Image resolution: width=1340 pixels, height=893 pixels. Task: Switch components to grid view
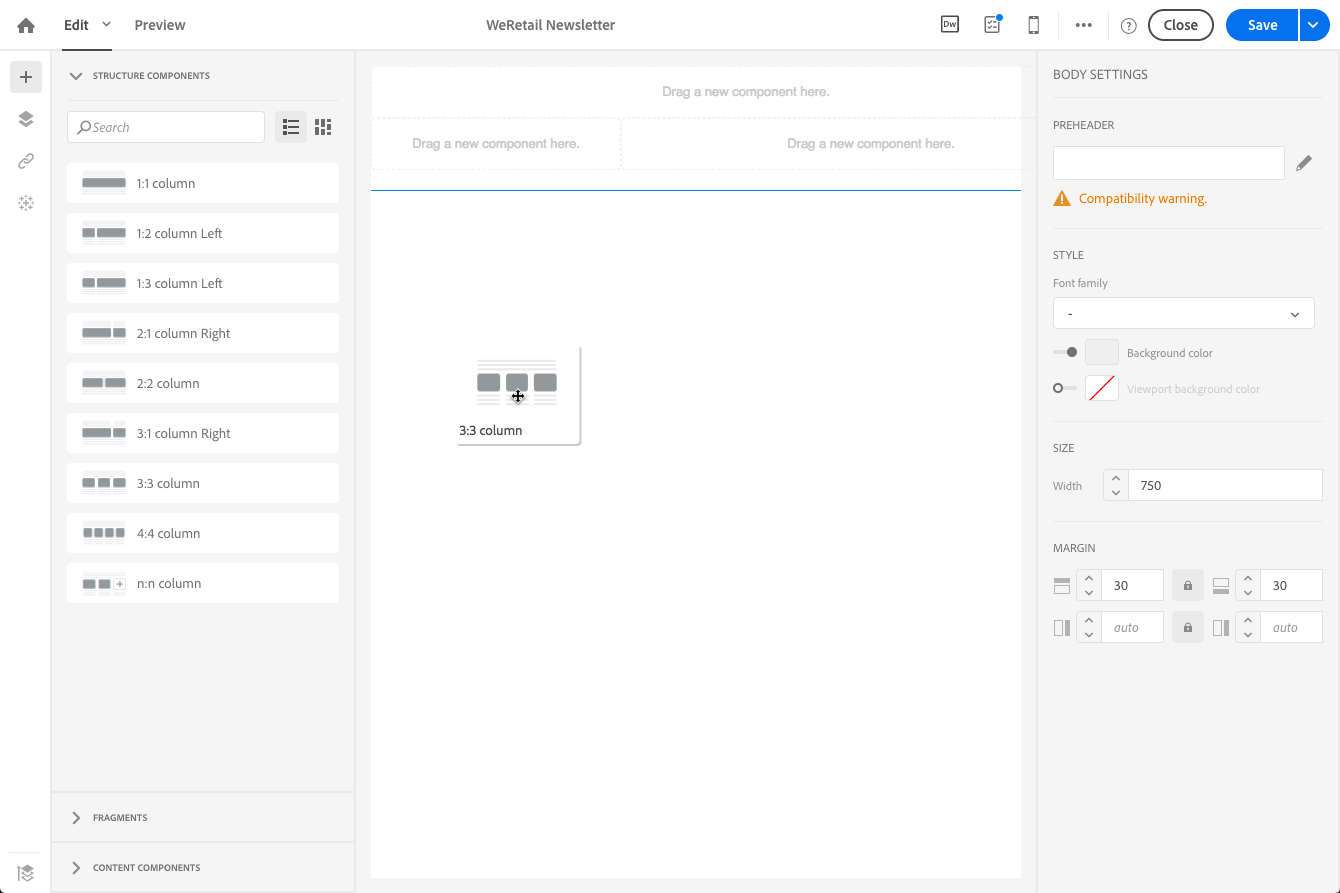(x=322, y=127)
